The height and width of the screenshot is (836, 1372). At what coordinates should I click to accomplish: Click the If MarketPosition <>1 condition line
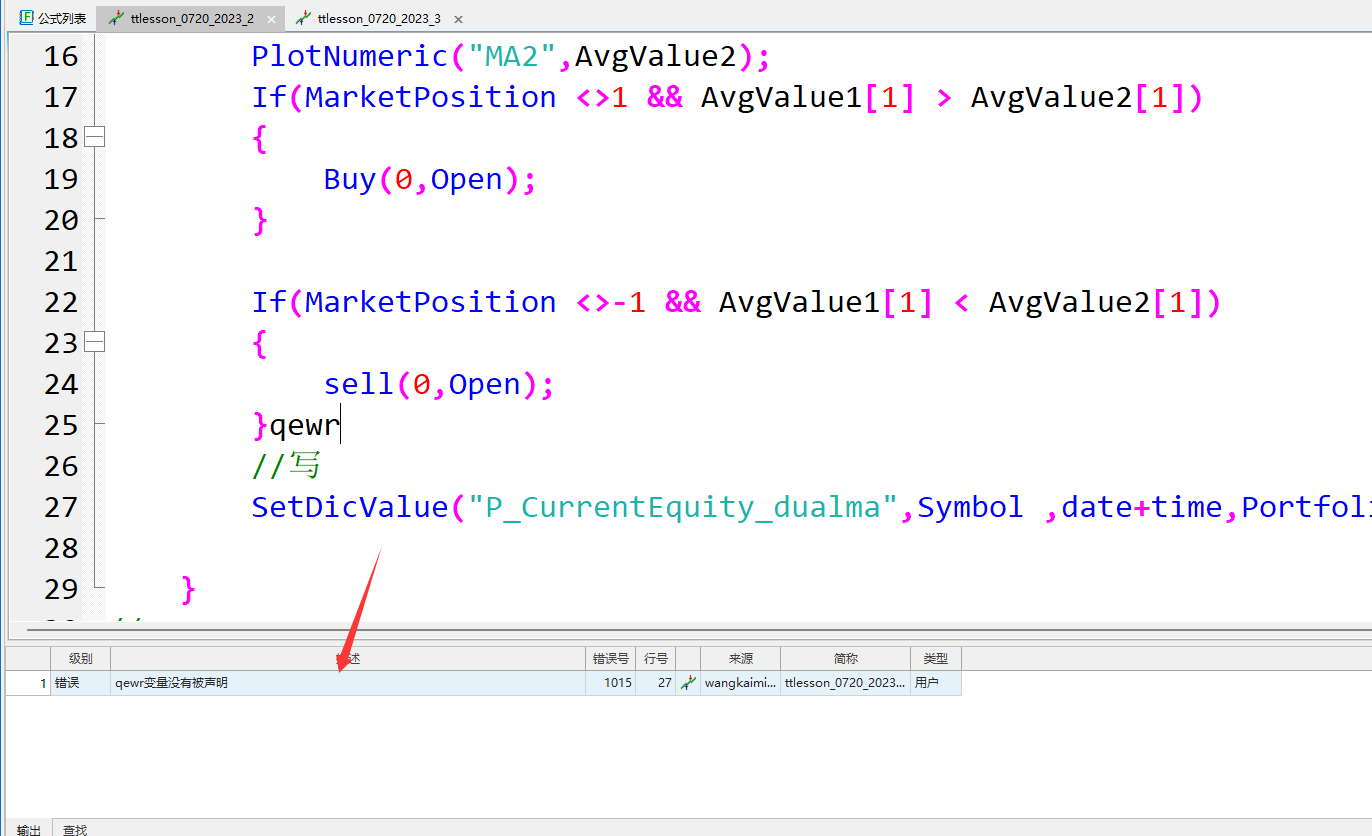click(727, 97)
